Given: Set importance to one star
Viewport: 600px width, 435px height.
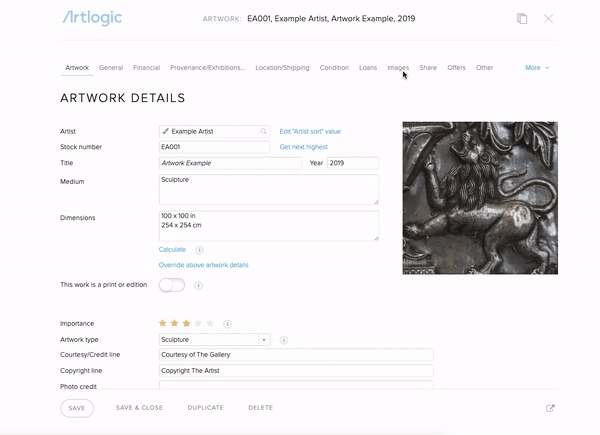Looking at the screenshot, I should point(163,323).
